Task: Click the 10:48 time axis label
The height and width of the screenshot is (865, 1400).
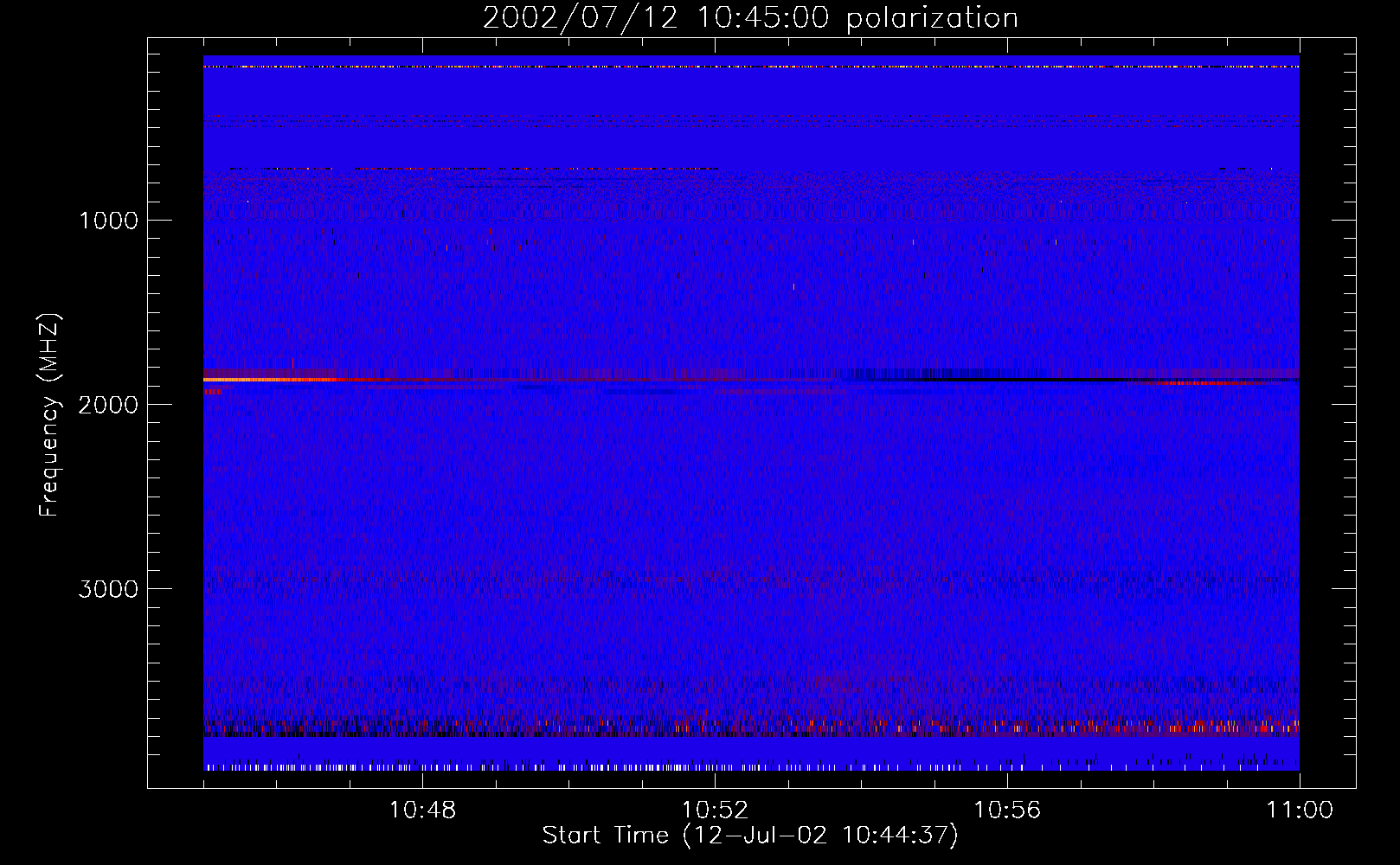Action: [x=422, y=811]
